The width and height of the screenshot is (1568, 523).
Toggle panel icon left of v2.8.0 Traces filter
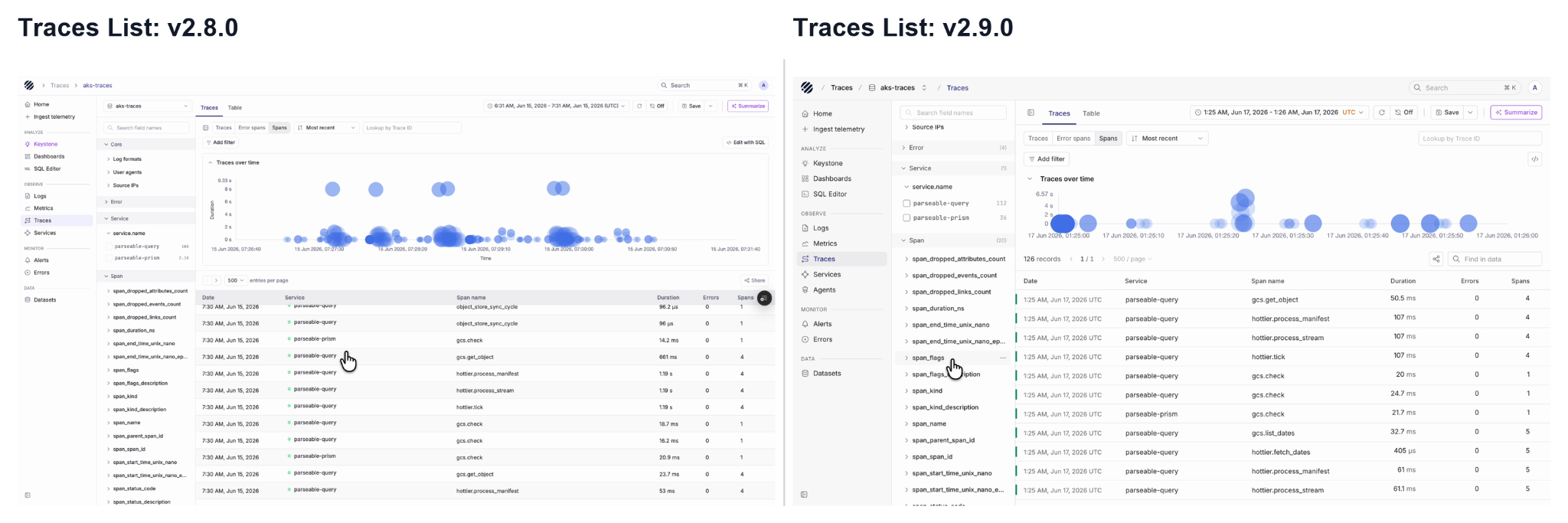click(206, 128)
